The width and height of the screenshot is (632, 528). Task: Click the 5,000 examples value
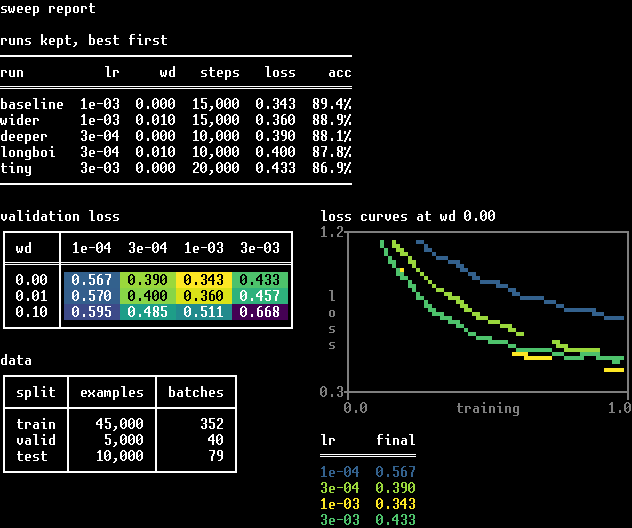click(124, 440)
